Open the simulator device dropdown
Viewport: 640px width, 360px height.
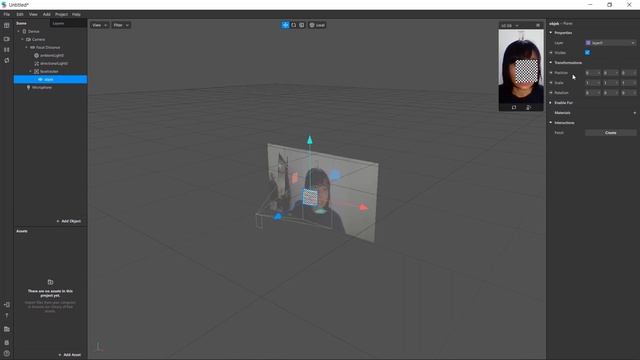tap(510, 26)
